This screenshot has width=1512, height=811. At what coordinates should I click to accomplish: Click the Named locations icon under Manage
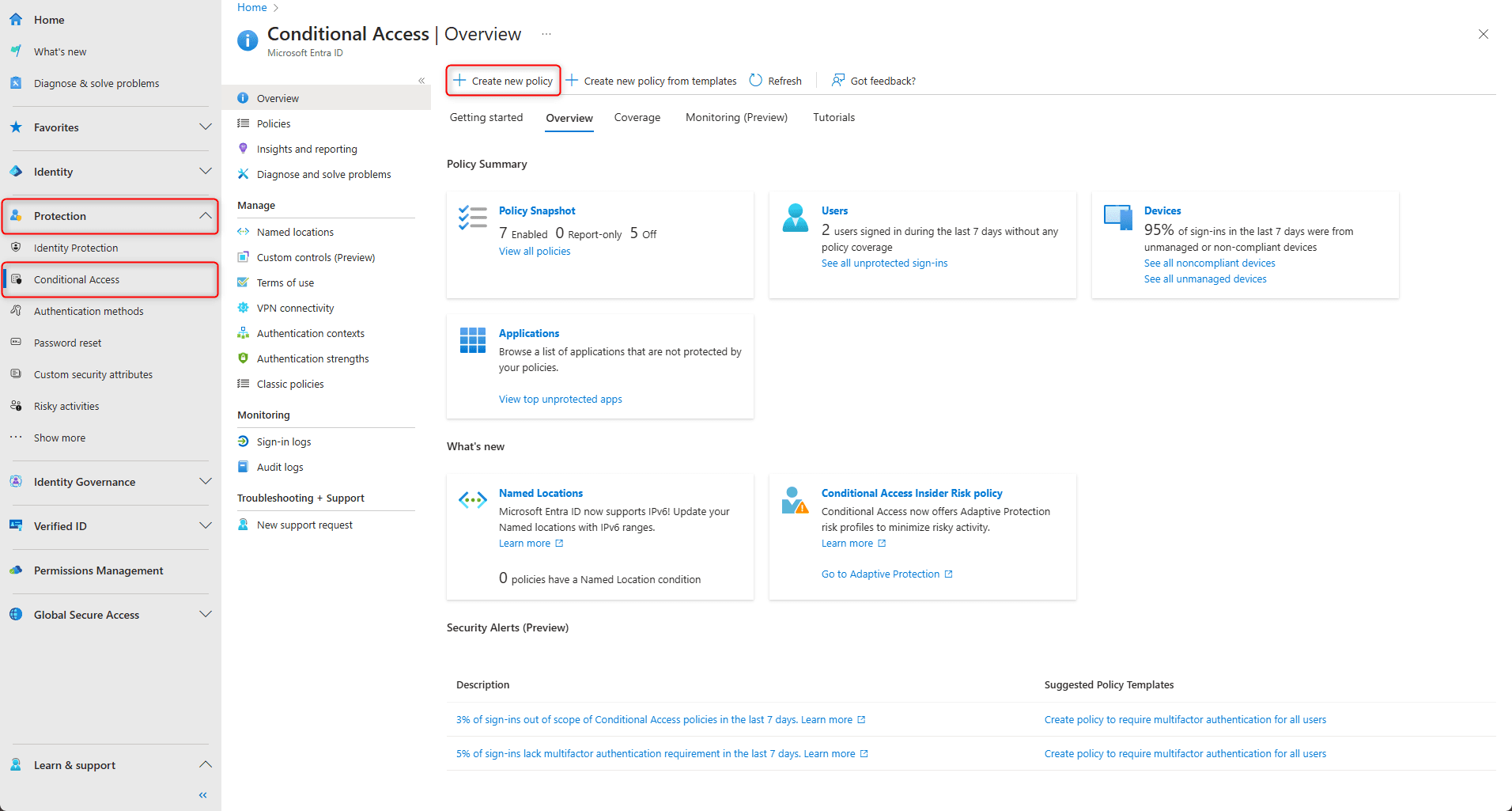pyautogui.click(x=244, y=232)
